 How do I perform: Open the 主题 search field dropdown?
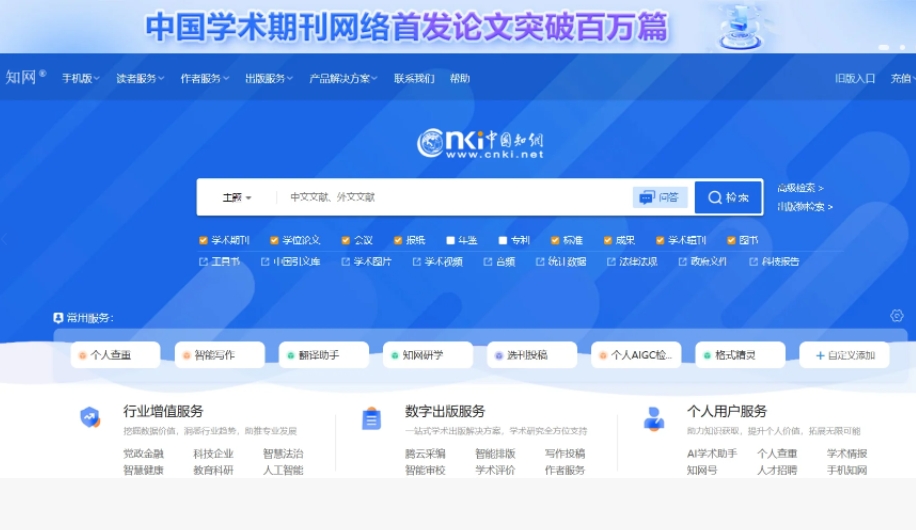pyautogui.click(x=237, y=198)
